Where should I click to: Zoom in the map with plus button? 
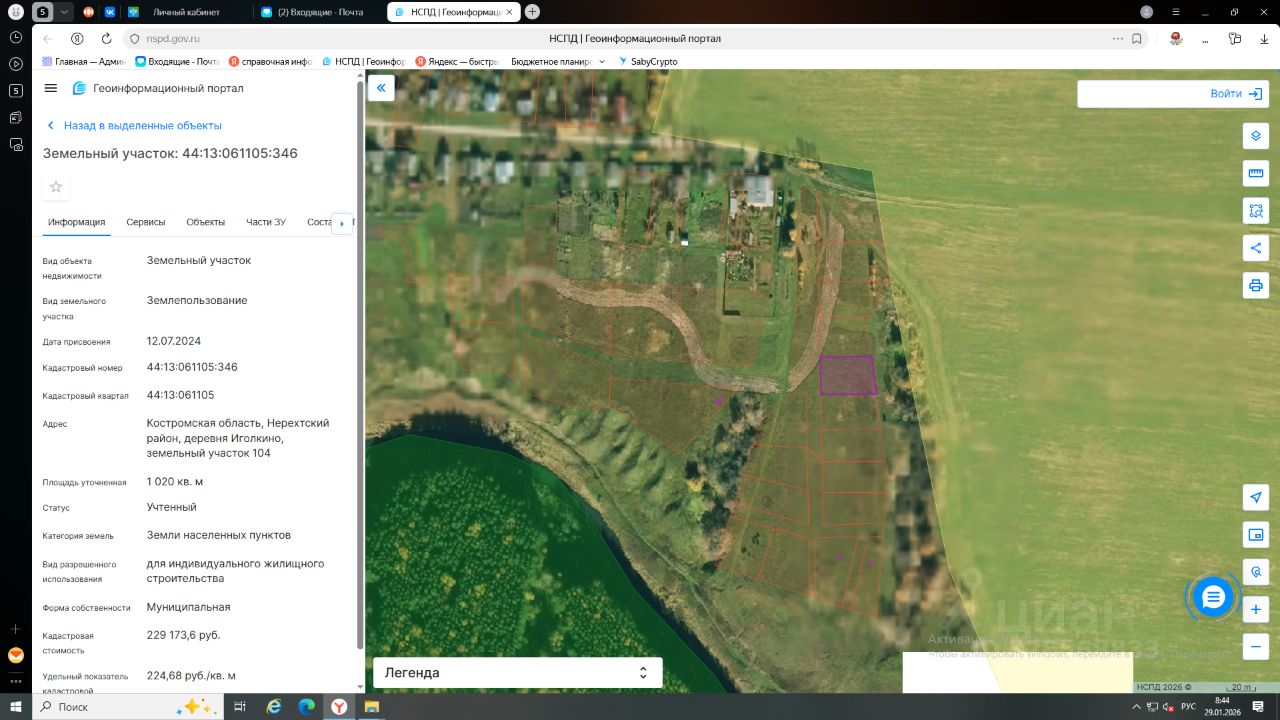1256,609
